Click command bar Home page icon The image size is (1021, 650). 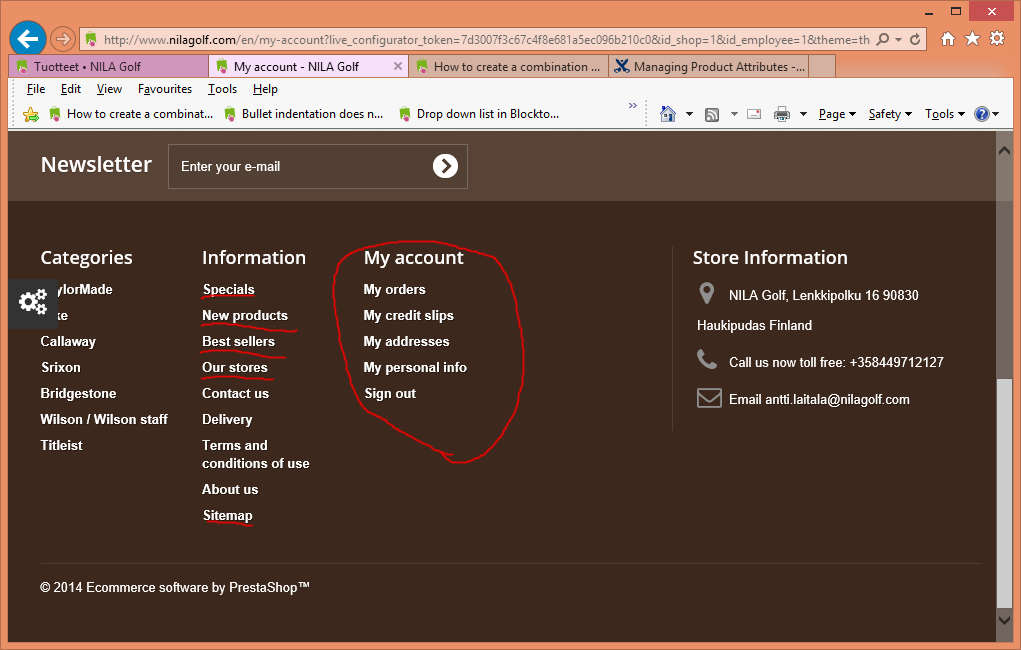(667, 114)
